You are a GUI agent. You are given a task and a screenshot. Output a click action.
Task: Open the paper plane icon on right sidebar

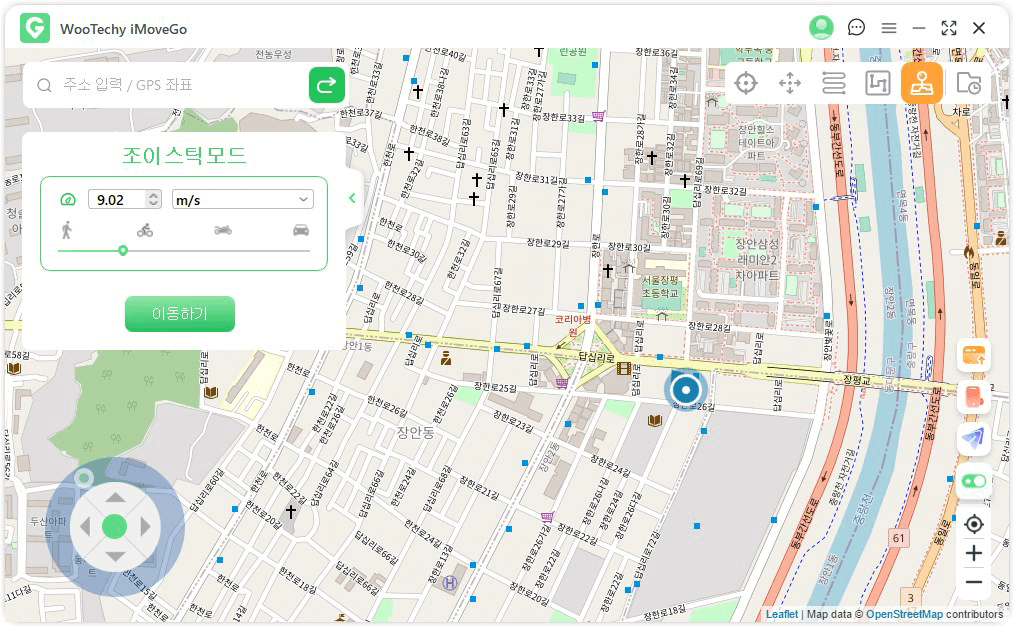click(973, 437)
